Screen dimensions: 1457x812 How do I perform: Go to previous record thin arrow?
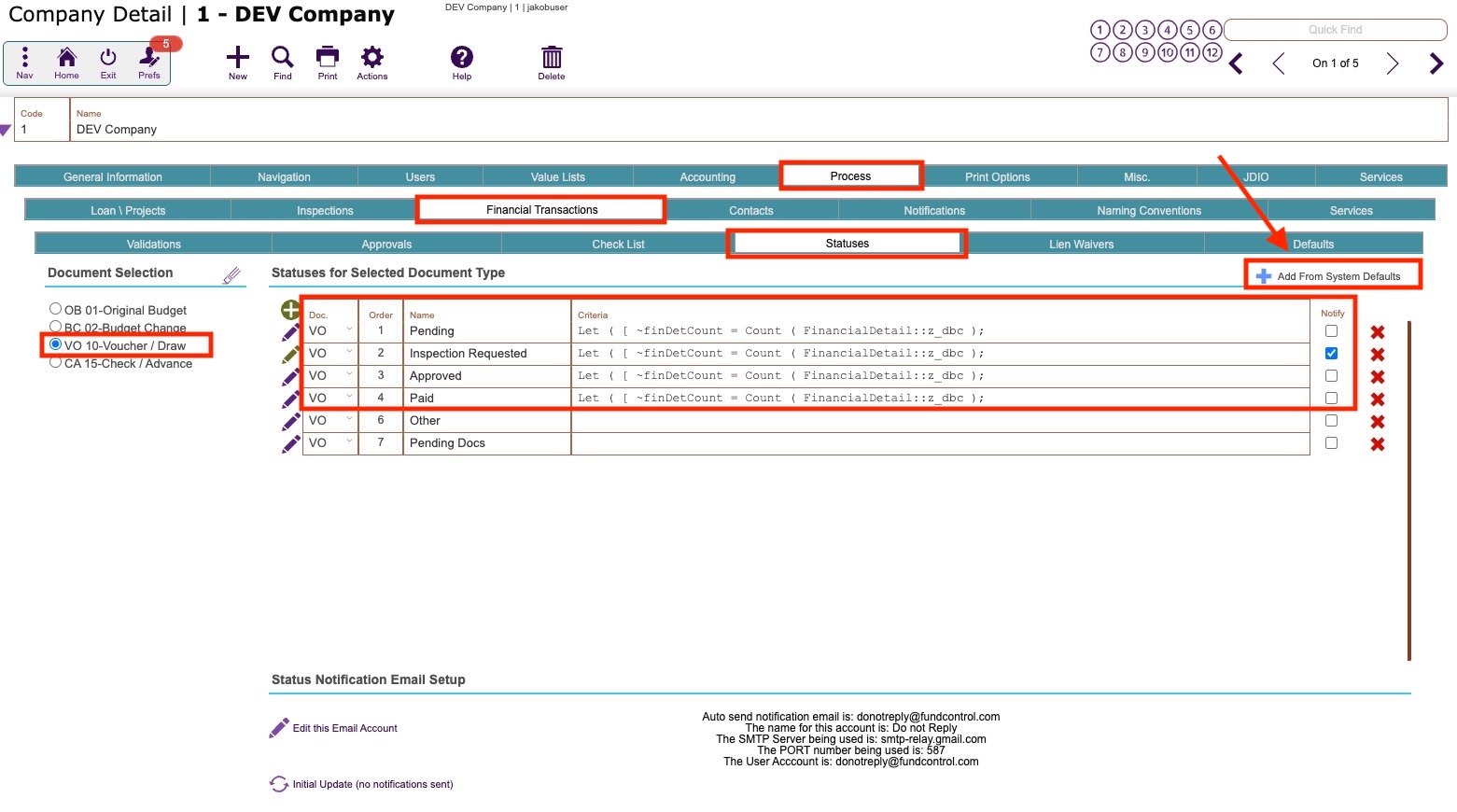point(1279,63)
